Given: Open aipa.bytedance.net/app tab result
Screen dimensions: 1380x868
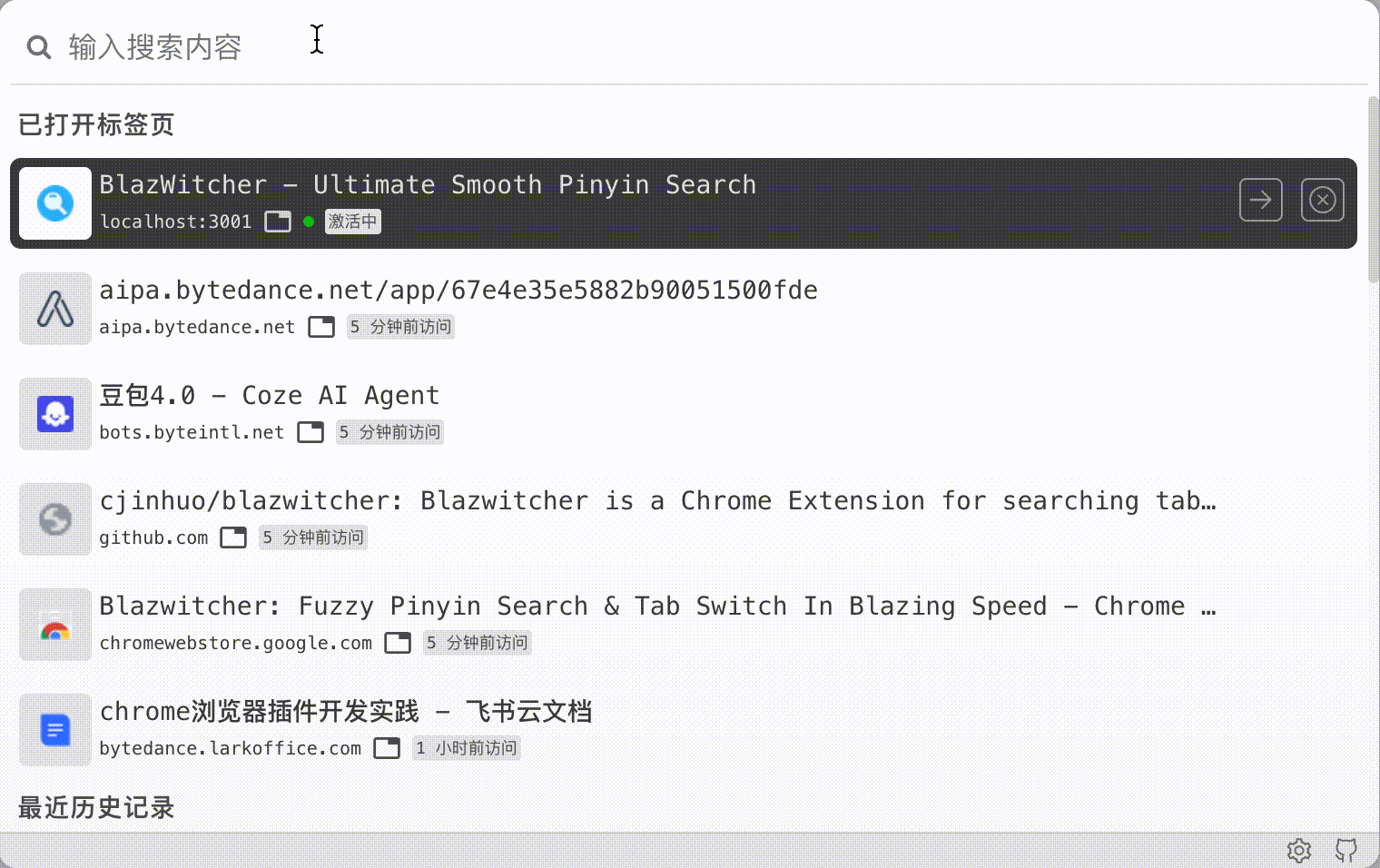Looking at the screenshot, I should pos(684,309).
